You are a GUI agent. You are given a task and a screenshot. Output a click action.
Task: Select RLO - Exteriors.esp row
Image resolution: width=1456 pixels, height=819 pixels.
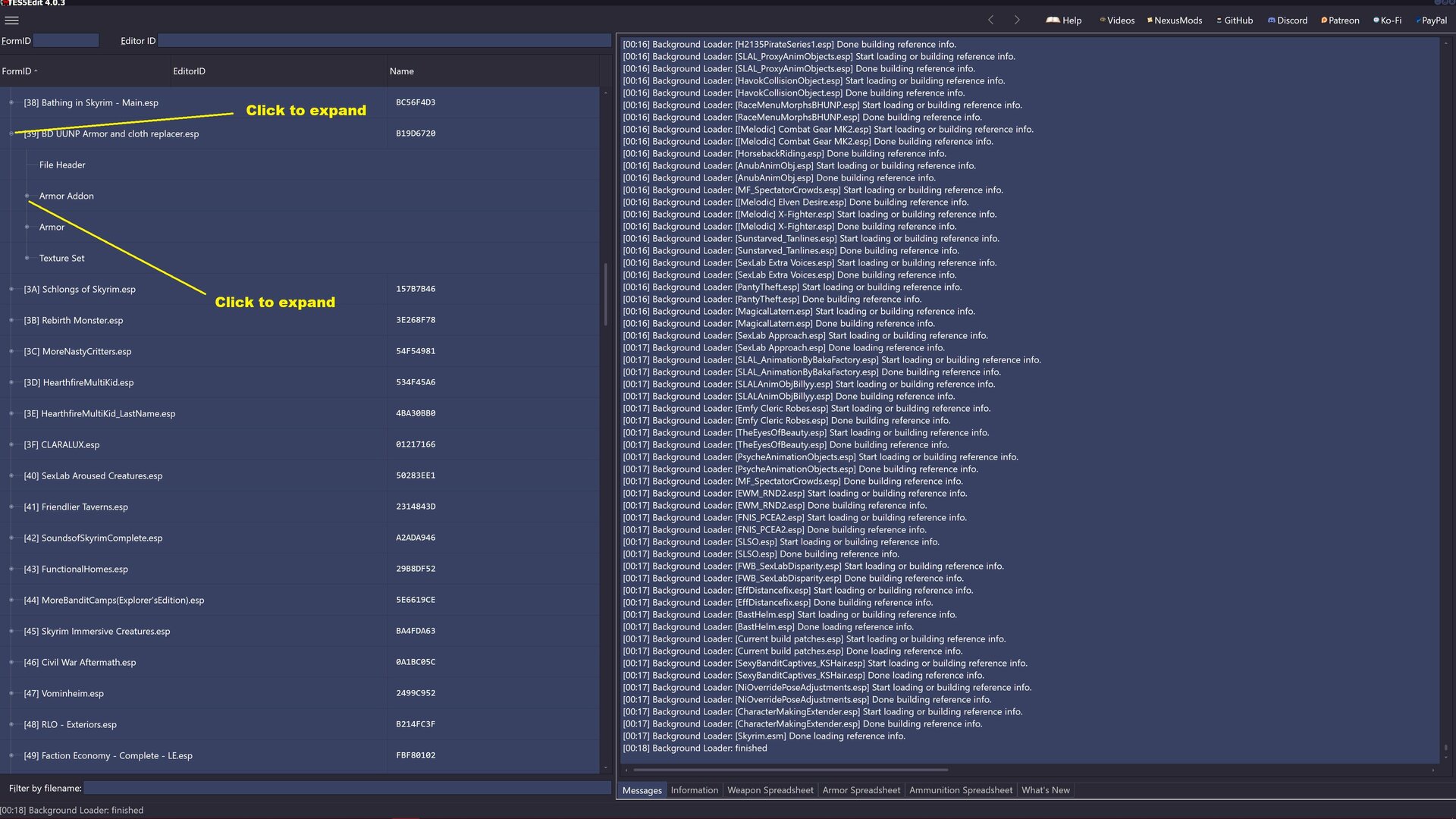(x=300, y=724)
